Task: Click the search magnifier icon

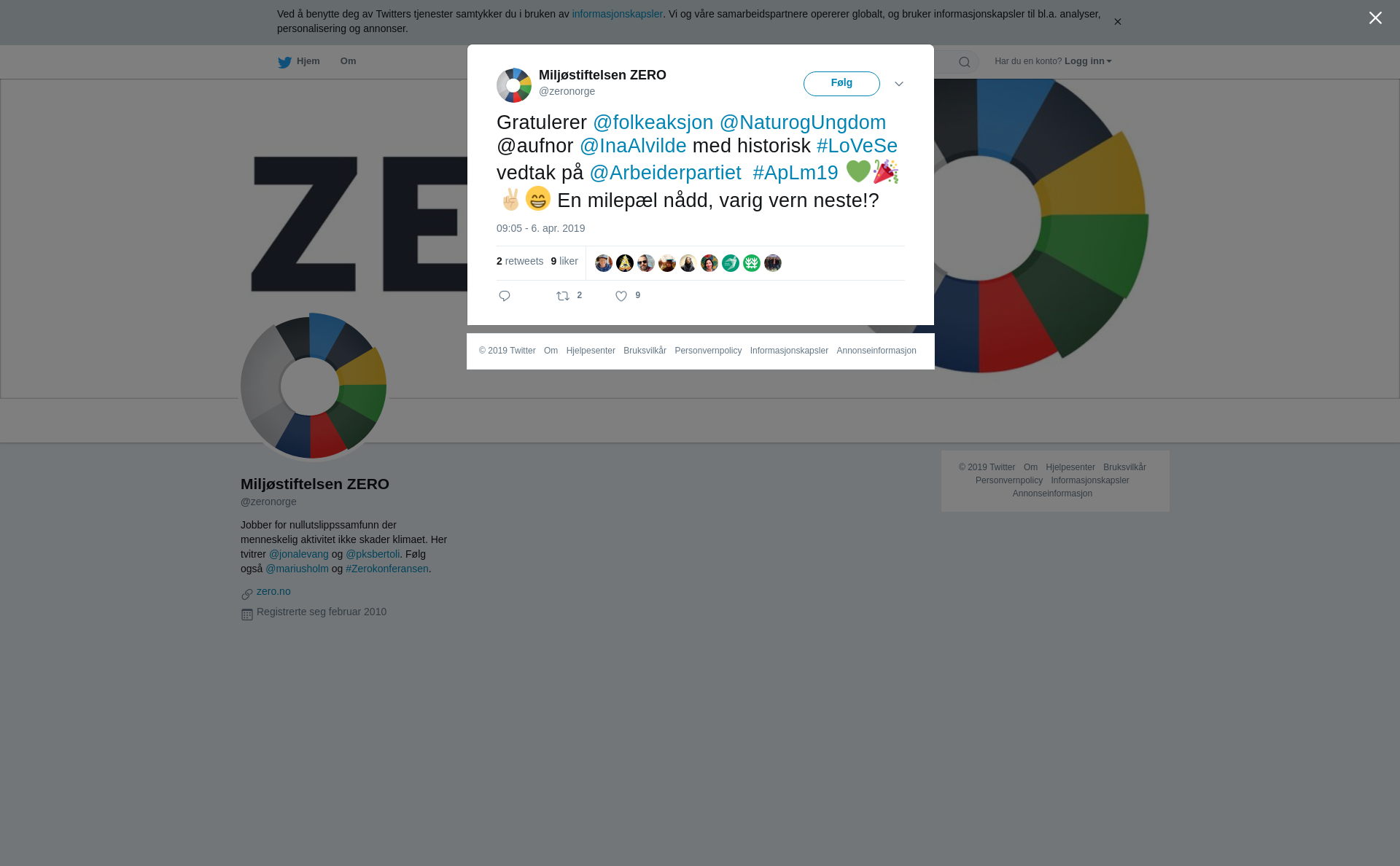Action: coord(965,62)
